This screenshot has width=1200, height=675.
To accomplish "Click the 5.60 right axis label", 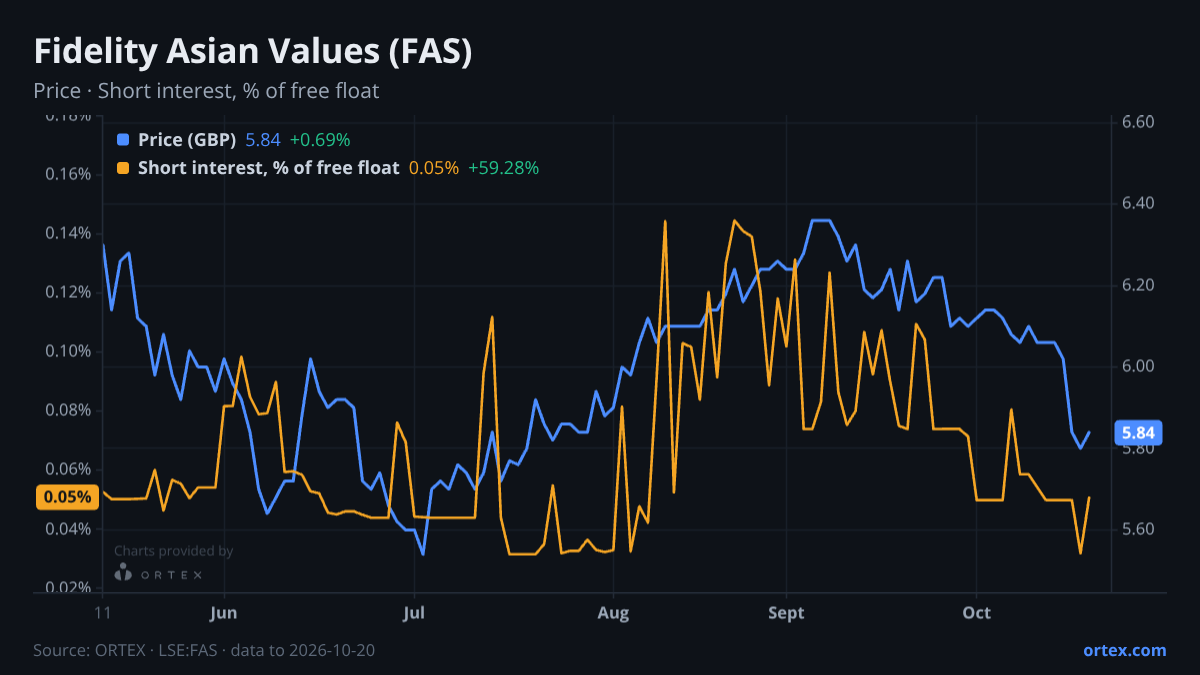I will coord(1138,529).
